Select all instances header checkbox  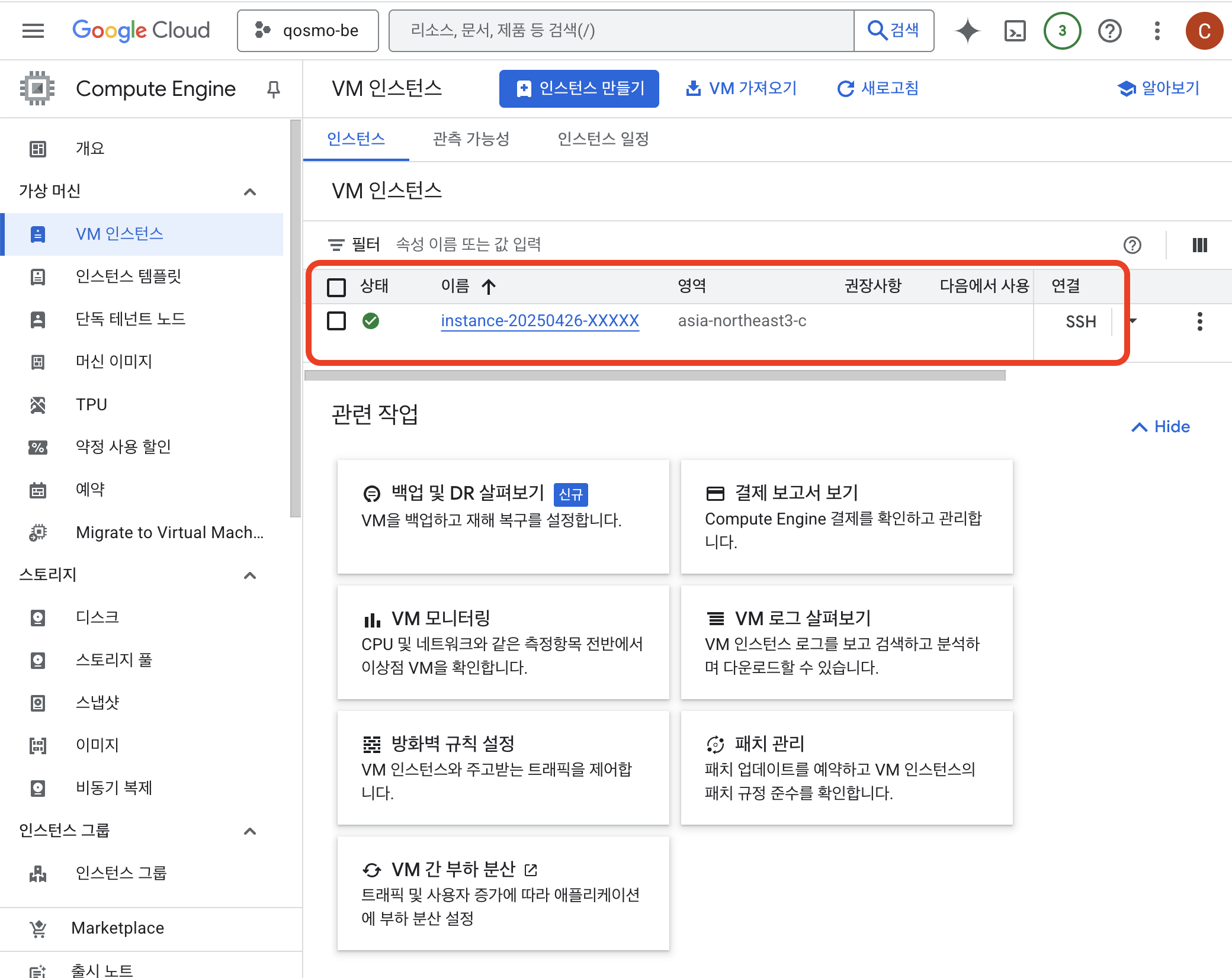[336, 287]
